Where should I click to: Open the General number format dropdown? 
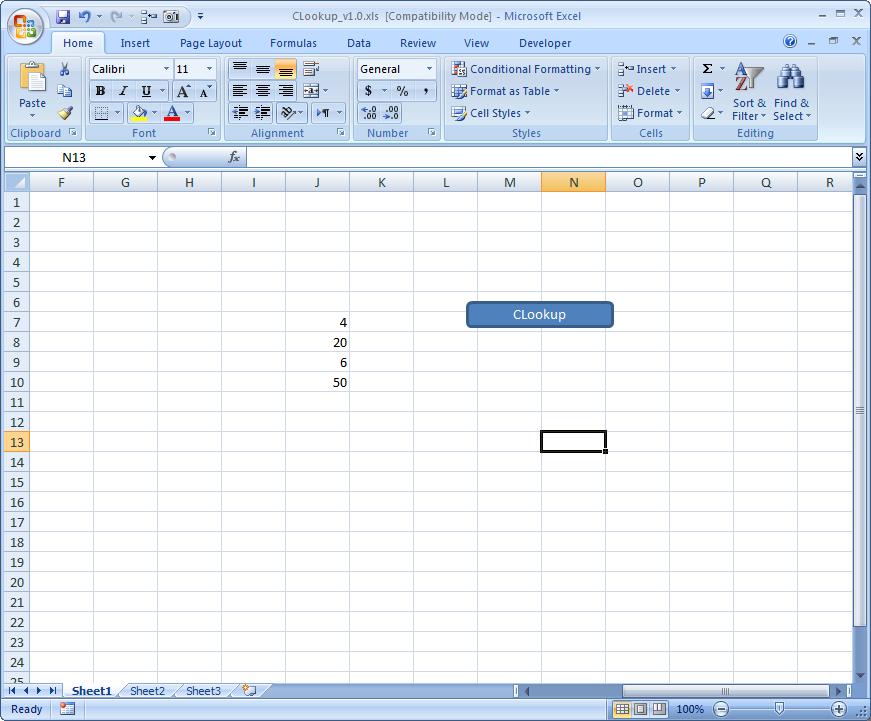tap(429, 69)
